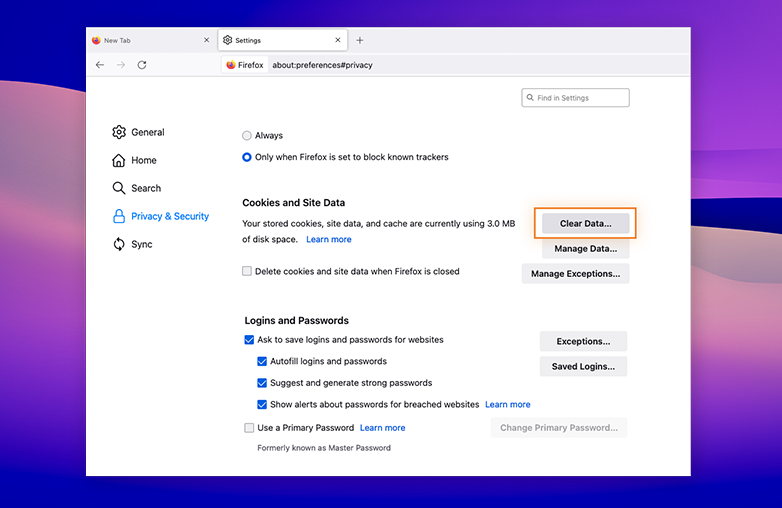The height and width of the screenshot is (508, 782).
Task: Toggle alerts about passwords for breached websites
Action: (262, 404)
